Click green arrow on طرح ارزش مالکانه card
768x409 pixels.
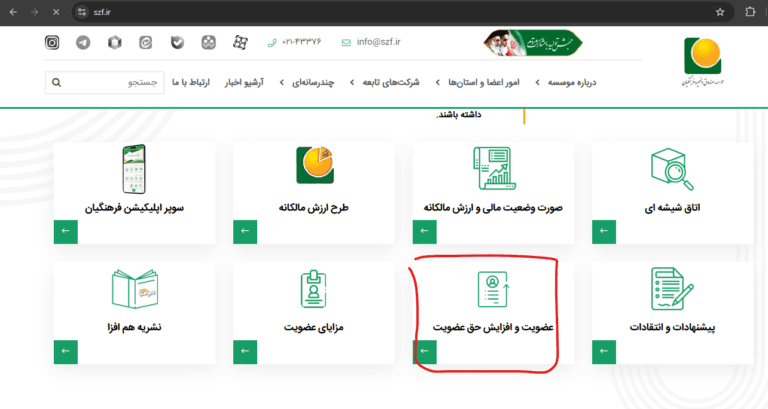click(245, 232)
